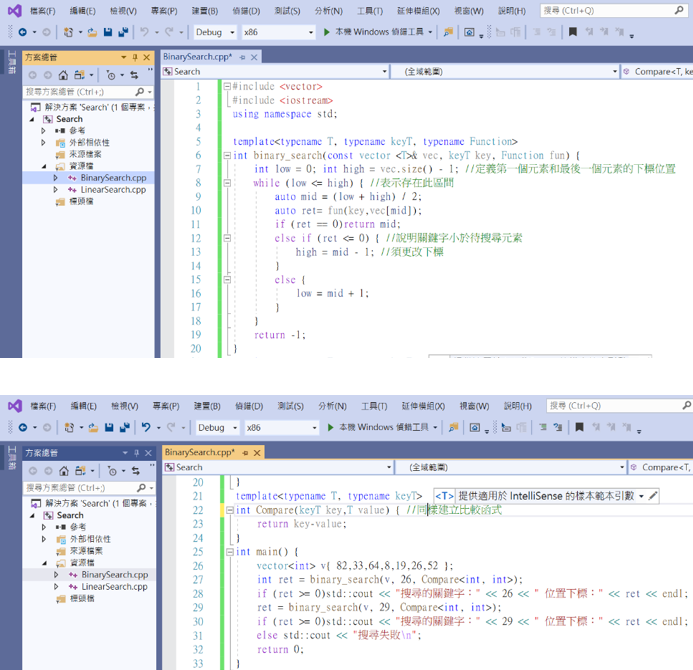The height and width of the screenshot is (670, 693).
Task: Collapse else-if block at line 12
Action: click(x=227, y=238)
